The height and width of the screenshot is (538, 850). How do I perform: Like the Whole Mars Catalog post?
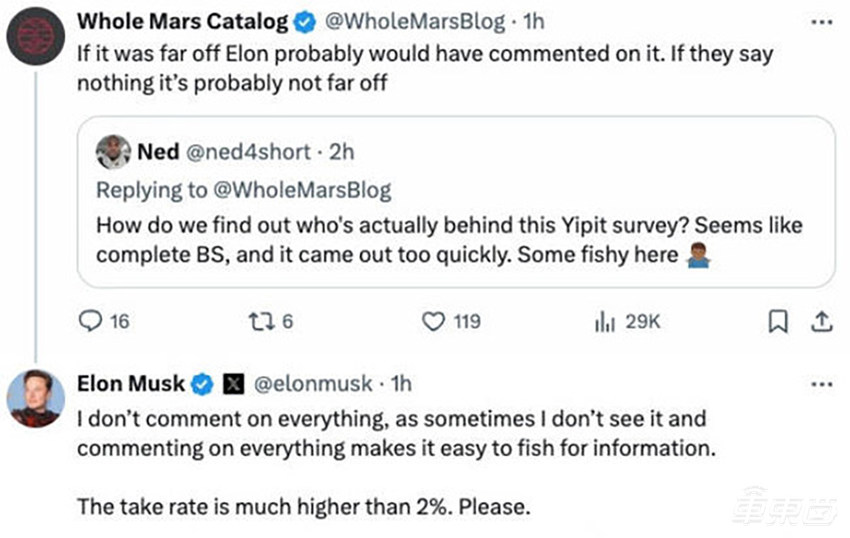click(433, 321)
